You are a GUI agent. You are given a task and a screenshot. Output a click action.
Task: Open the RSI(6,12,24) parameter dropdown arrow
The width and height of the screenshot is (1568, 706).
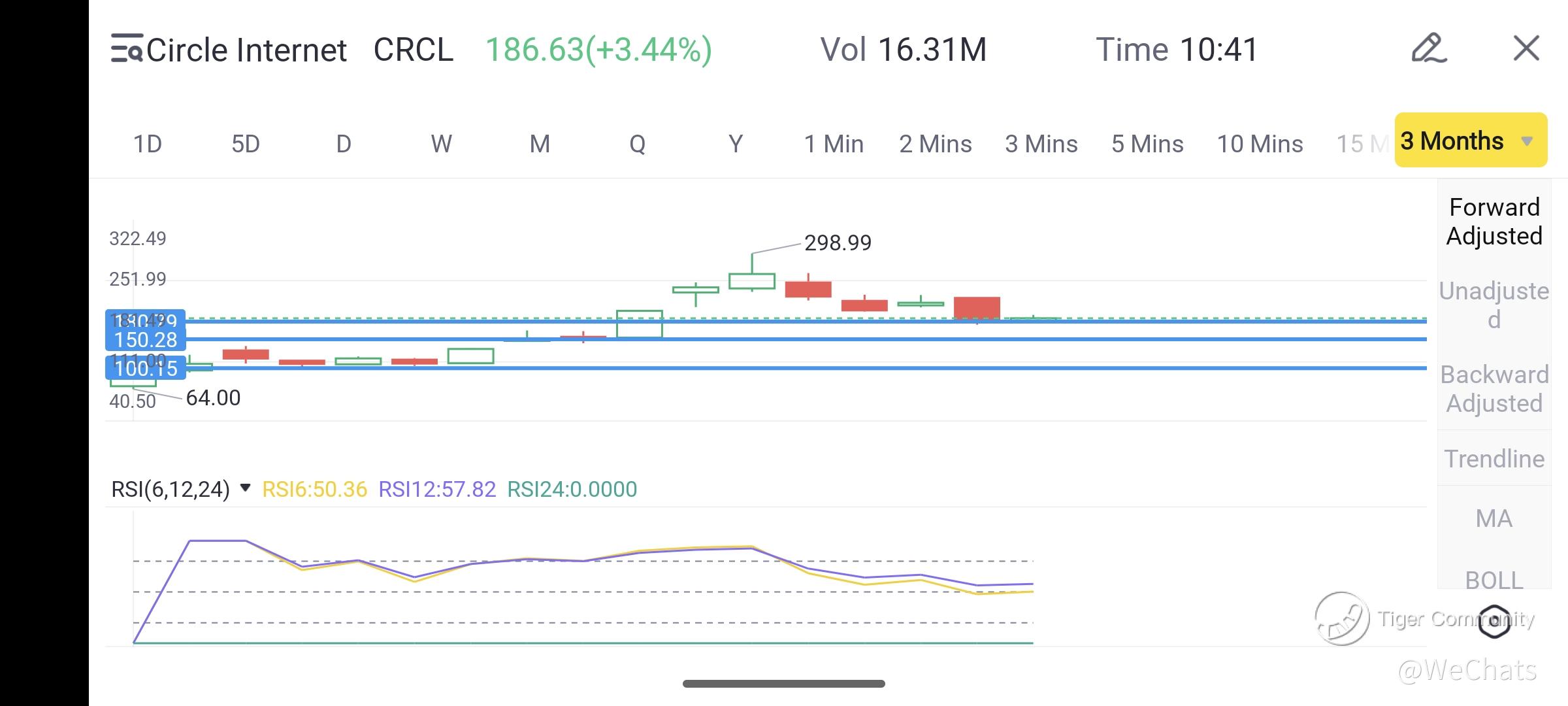point(246,488)
